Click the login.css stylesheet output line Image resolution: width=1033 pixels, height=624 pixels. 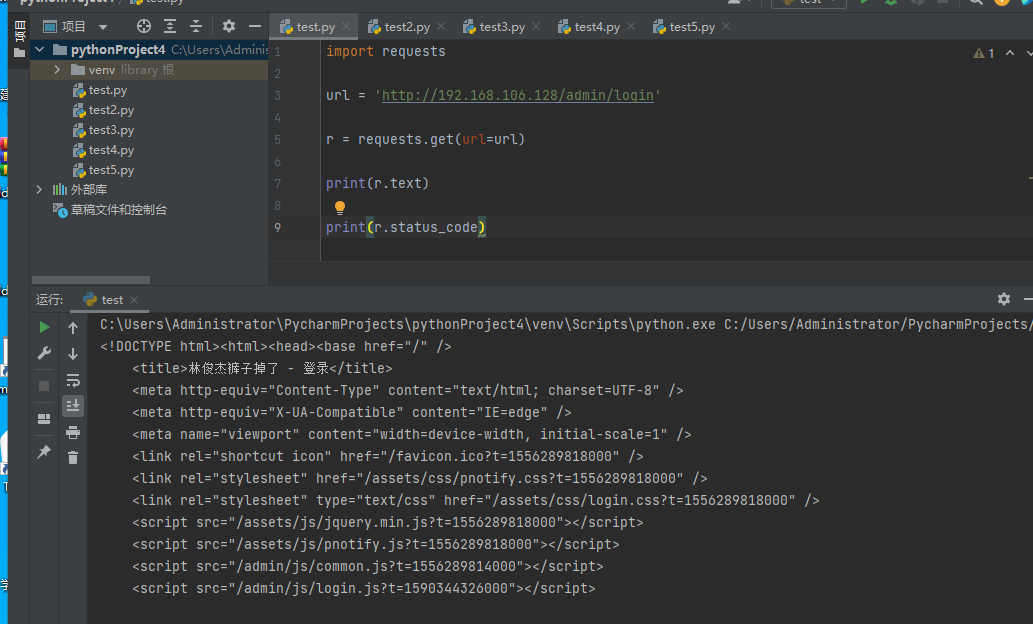(x=476, y=500)
